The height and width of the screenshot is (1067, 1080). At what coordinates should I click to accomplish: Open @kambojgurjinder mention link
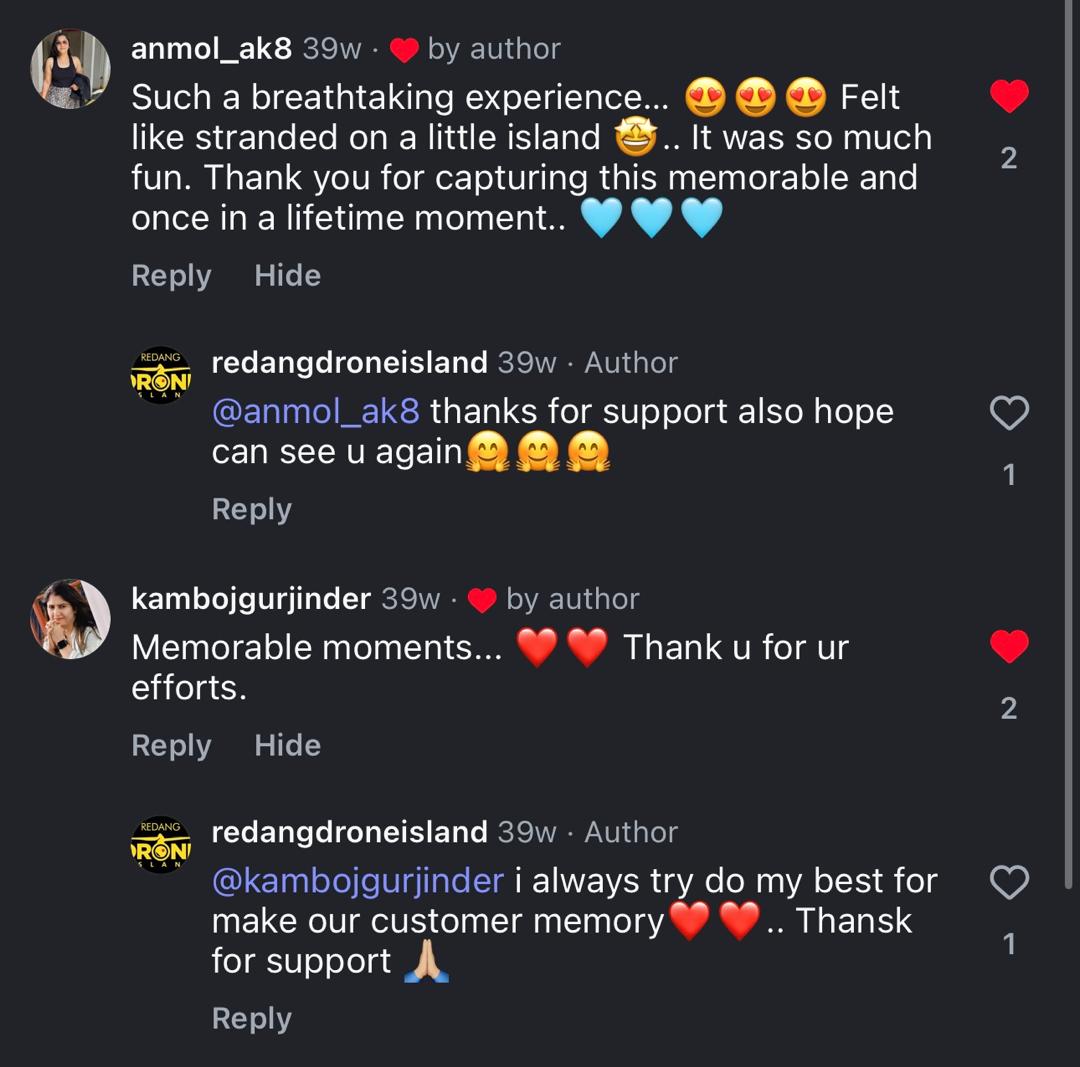coord(358,881)
